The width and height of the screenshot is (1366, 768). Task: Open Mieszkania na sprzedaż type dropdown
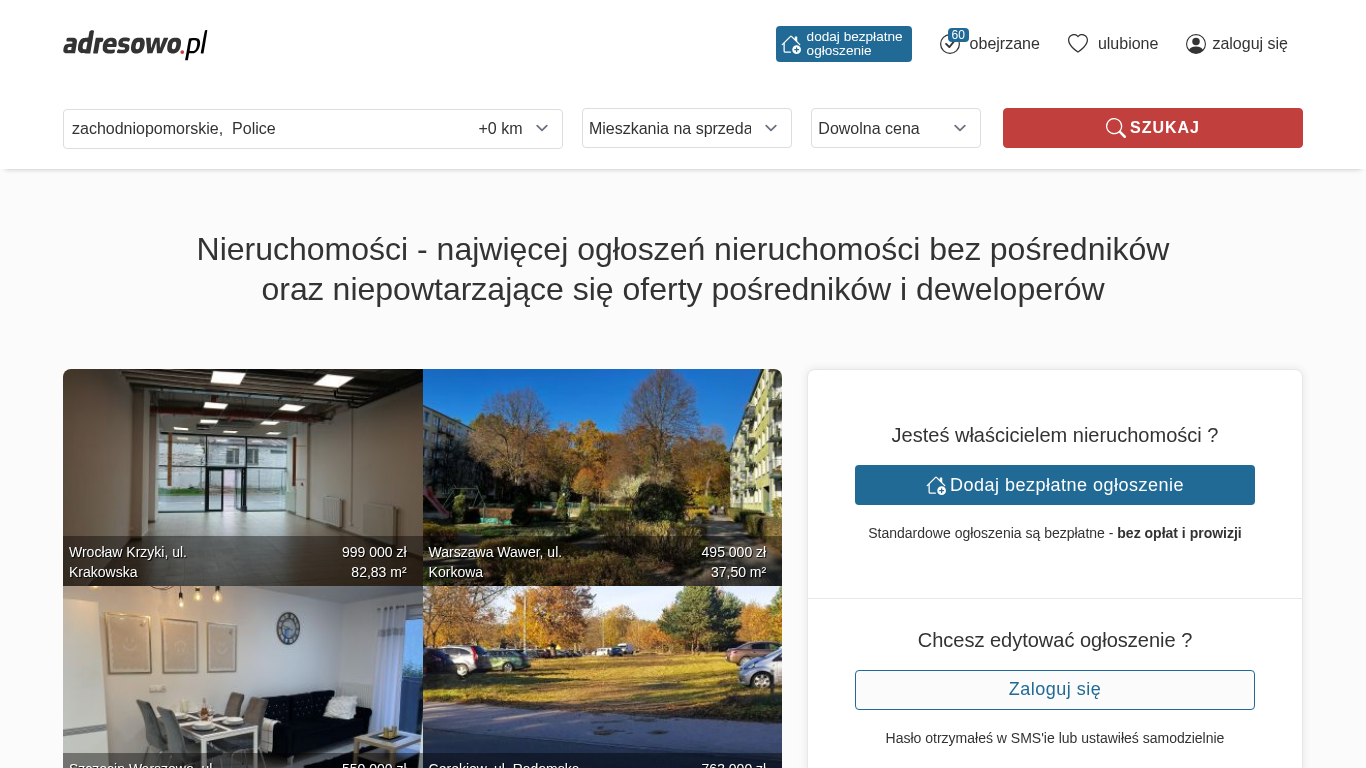(686, 128)
